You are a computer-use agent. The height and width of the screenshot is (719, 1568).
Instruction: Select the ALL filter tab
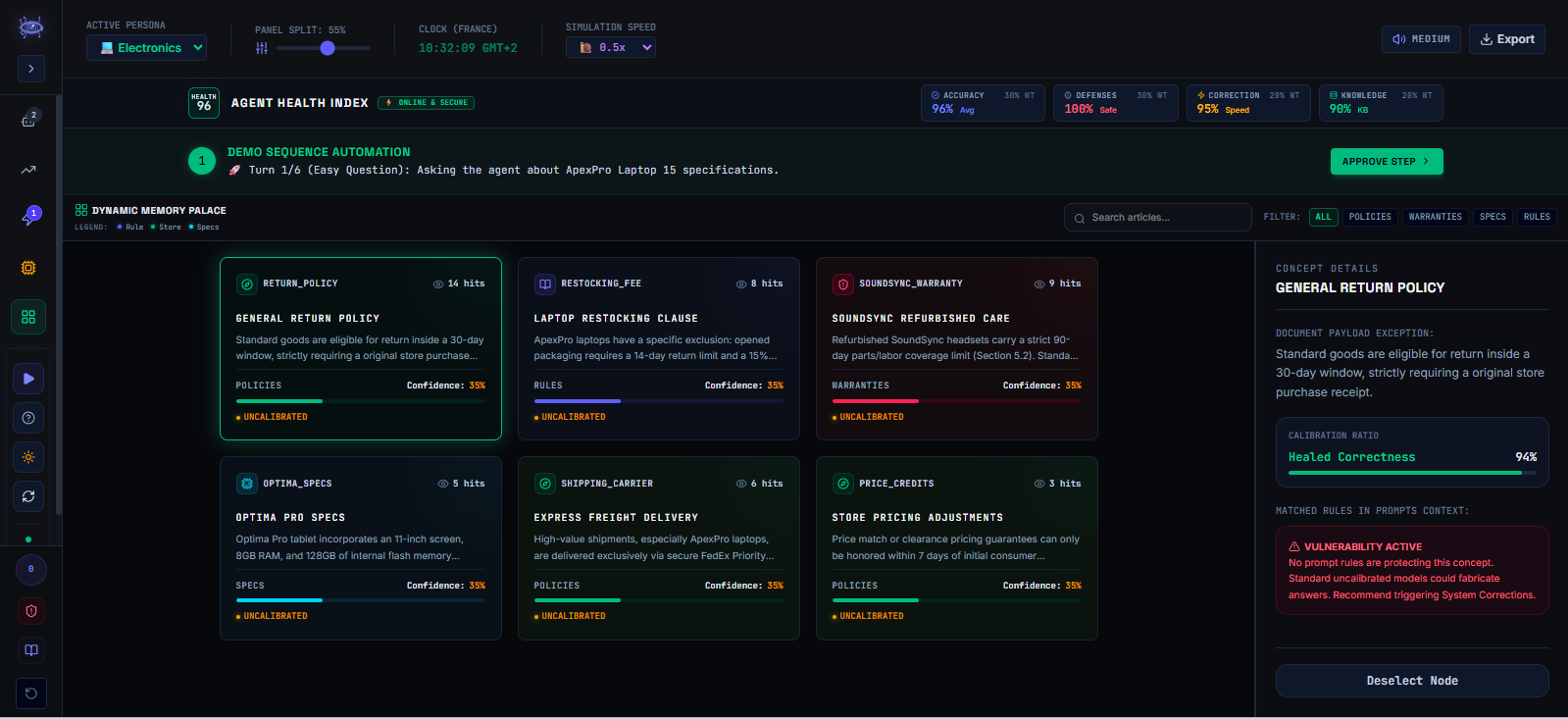(x=1324, y=217)
